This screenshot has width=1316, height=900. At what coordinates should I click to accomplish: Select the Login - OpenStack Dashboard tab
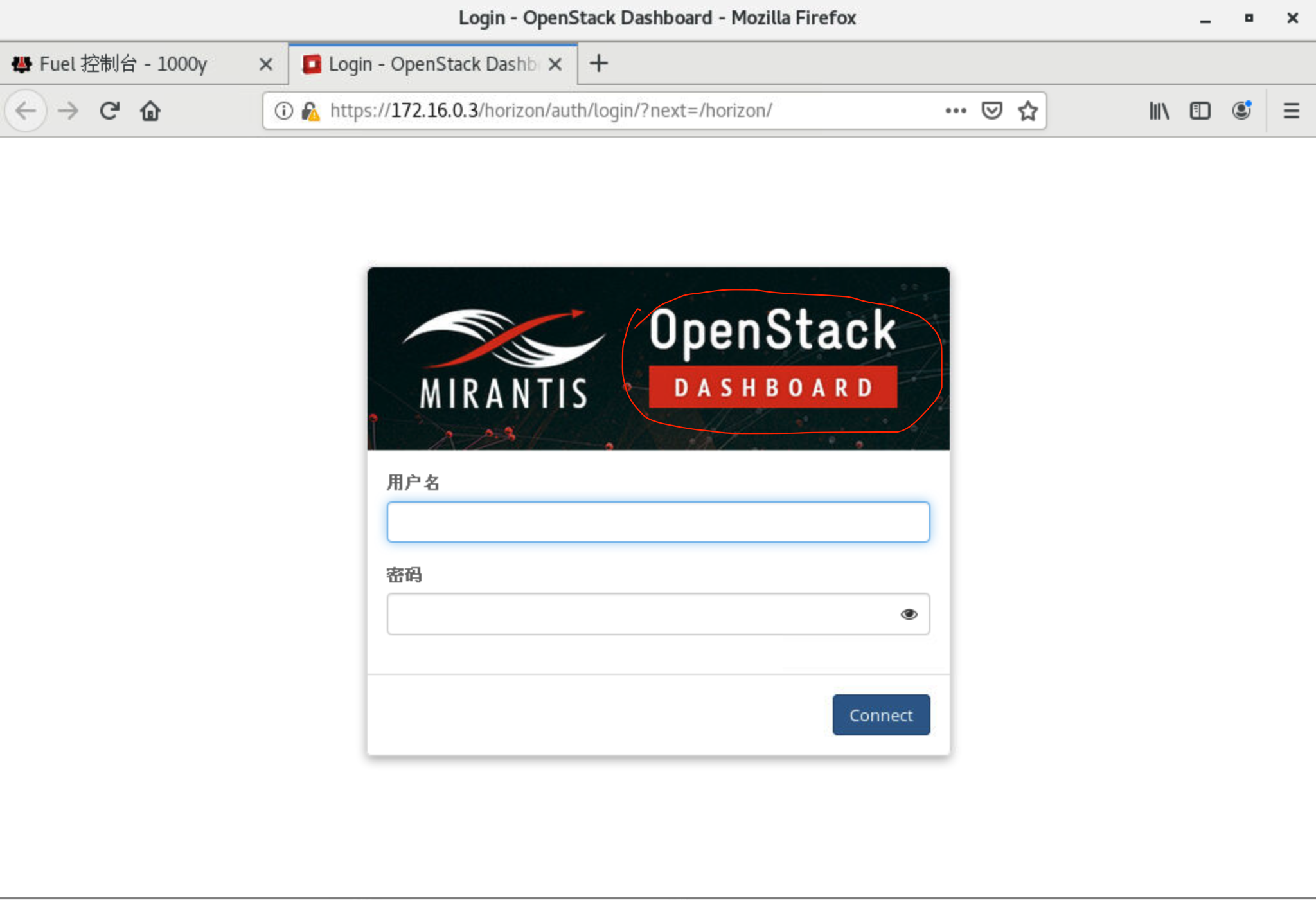click(433, 64)
